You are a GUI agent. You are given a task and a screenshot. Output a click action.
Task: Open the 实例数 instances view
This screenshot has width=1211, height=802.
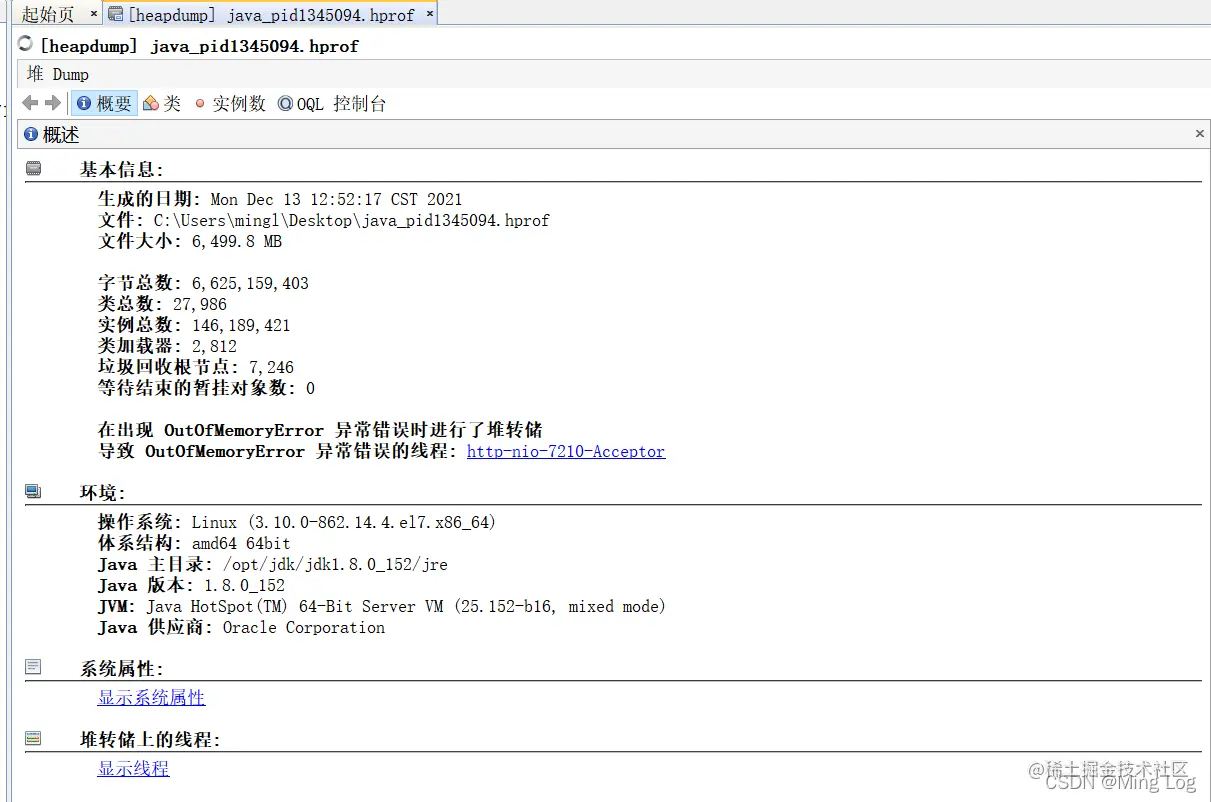click(230, 103)
